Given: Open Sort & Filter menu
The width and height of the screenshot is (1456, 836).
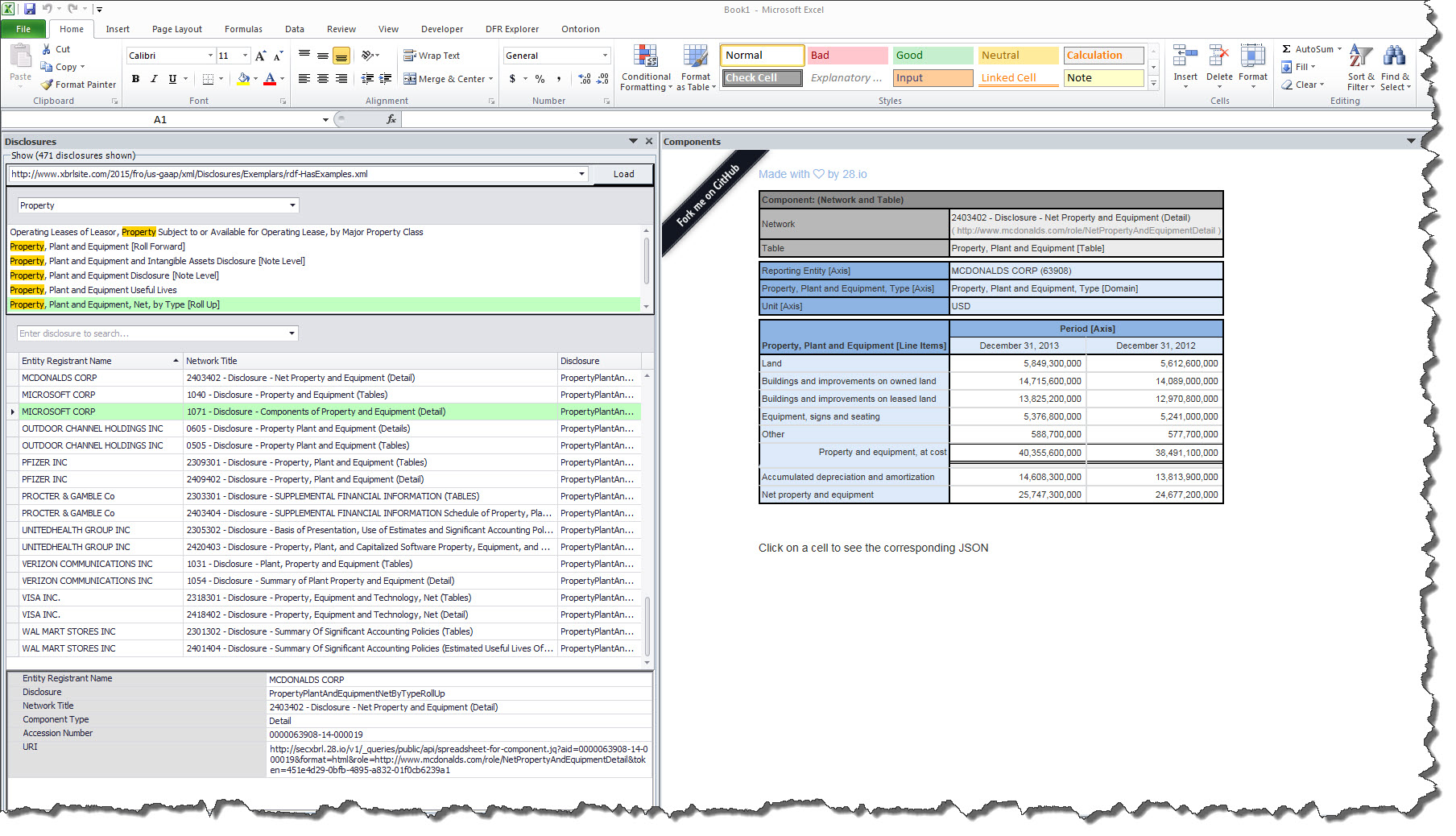Looking at the screenshot, I should pos(1361,68).
